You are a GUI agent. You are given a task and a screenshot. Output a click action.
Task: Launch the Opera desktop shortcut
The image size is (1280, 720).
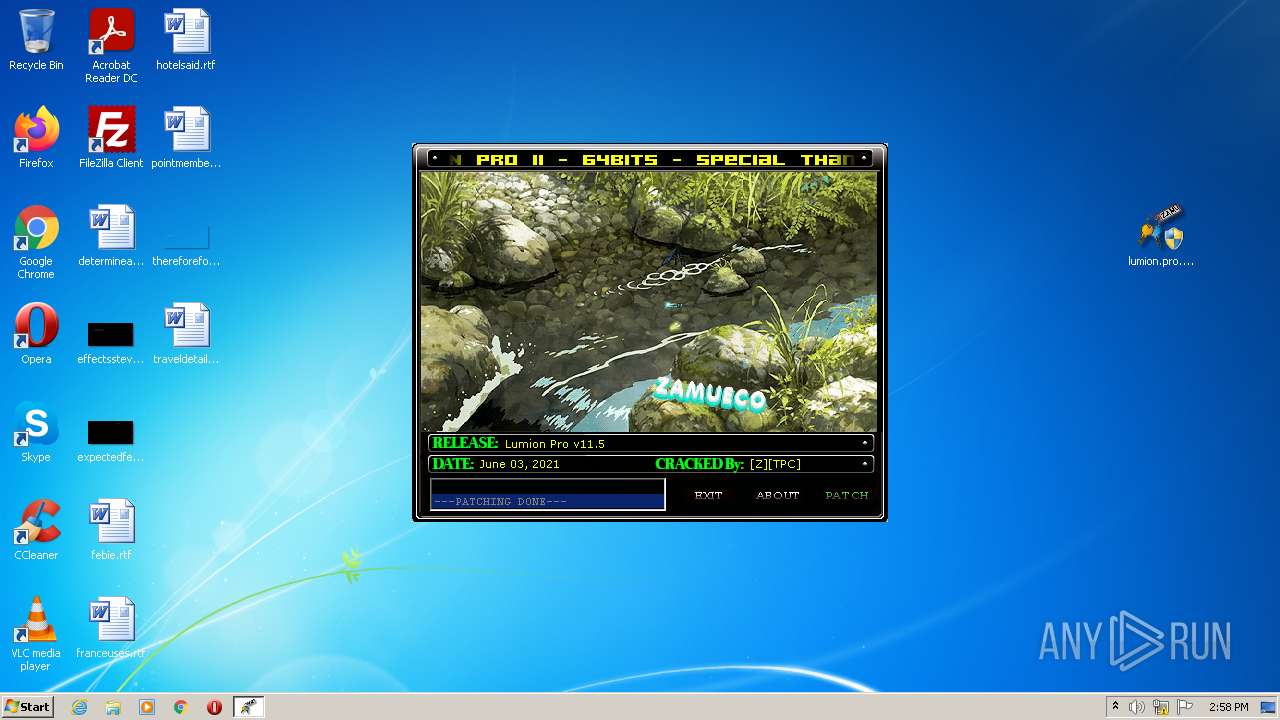click(x=36, y=334)
